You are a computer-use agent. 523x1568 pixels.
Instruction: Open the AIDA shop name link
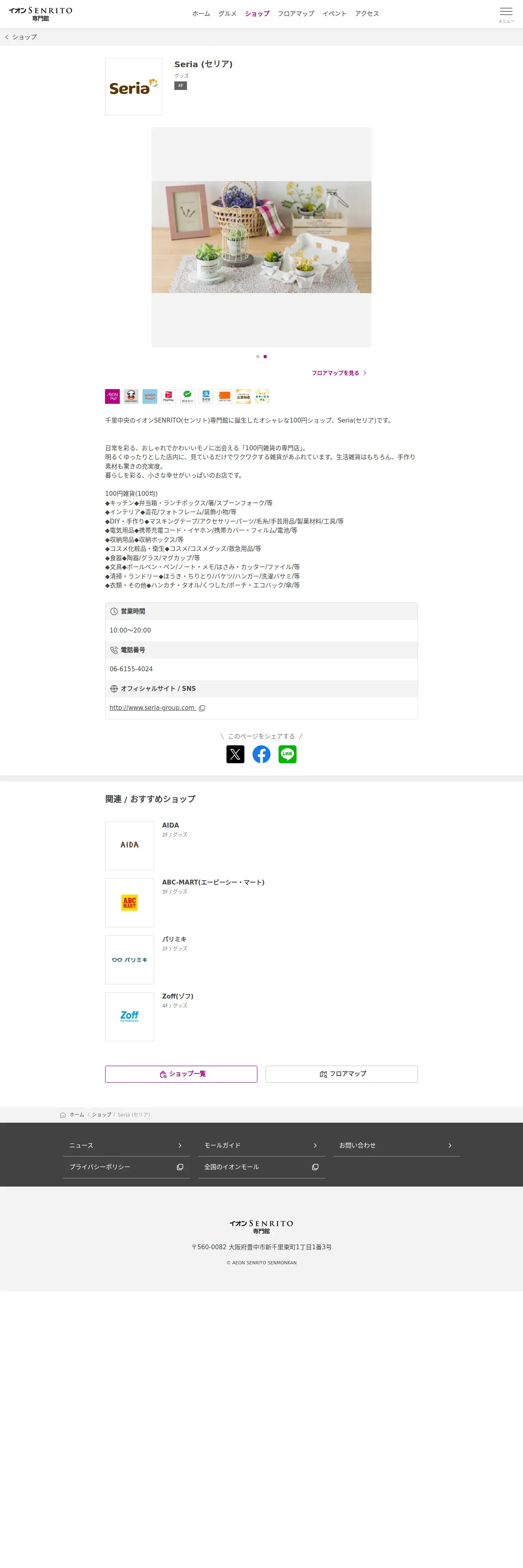pyautogui.click(x=171, y=826)
